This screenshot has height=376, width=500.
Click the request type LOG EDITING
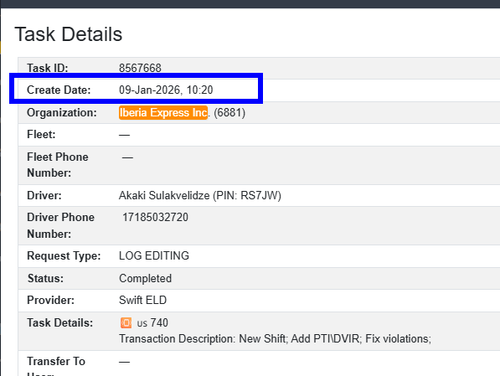click(154, 256)
